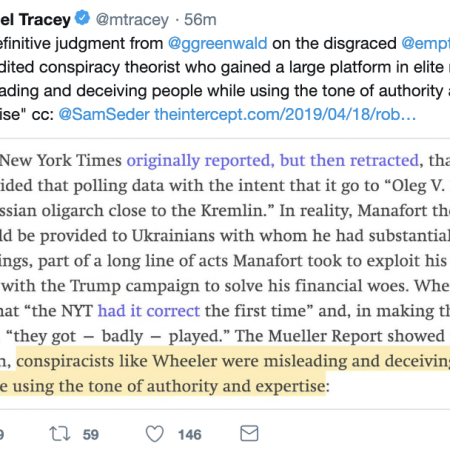
Task: Click 'originally reported, but then retracted' text
Action: (273, 160)
